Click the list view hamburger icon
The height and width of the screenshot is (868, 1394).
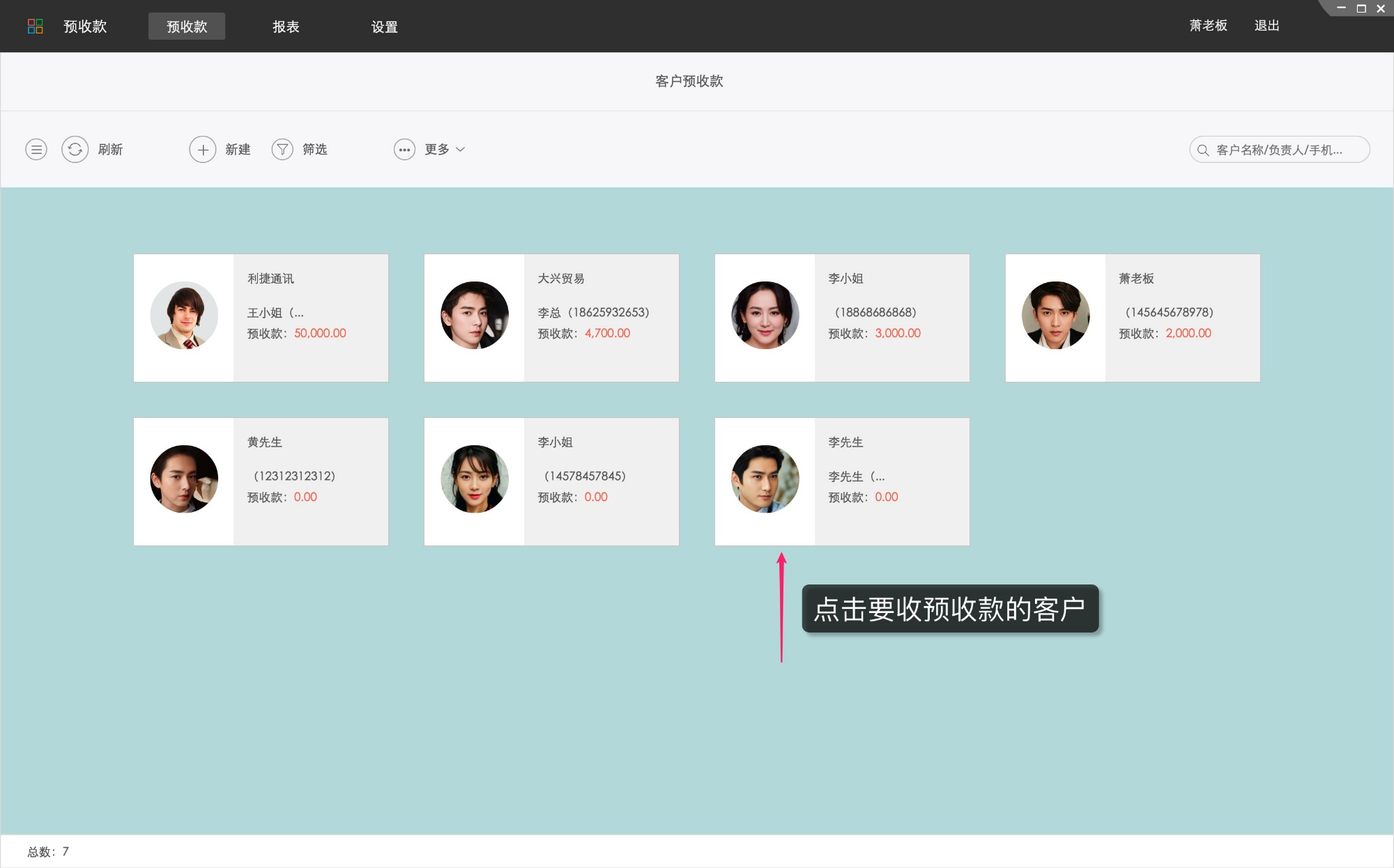[36, 149]
